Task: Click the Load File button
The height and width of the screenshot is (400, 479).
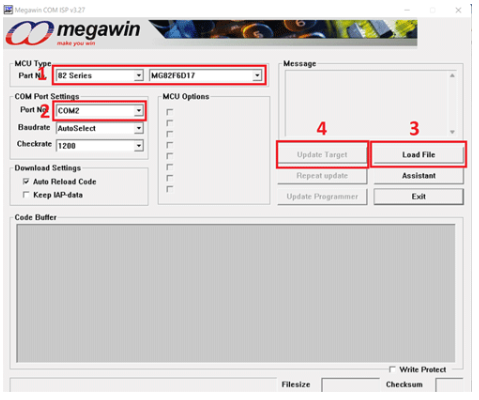Action: click(418, 155)
